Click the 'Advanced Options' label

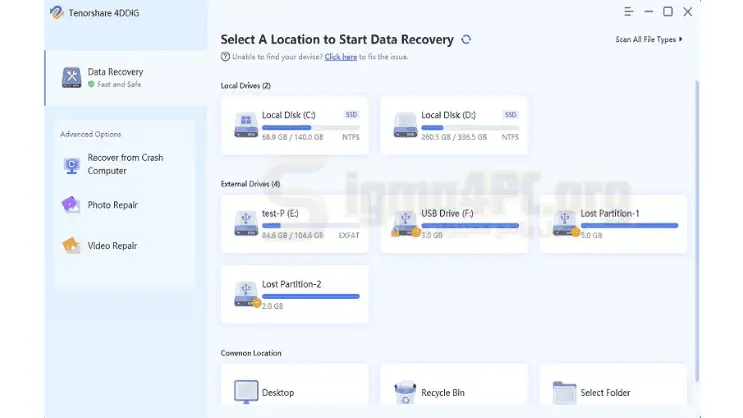point(91,134)
